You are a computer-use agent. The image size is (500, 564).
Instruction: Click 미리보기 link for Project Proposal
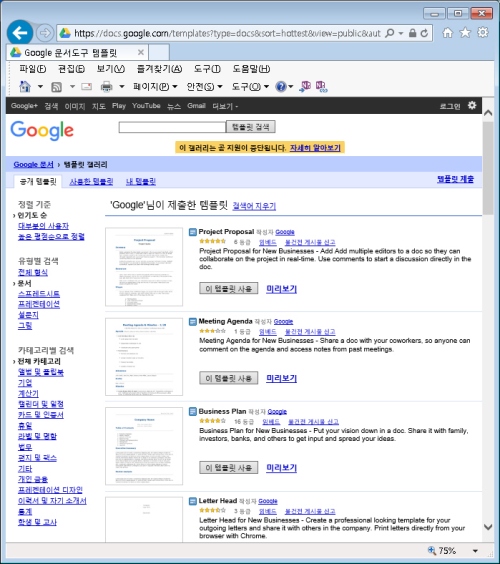pyautogui.click(x=281, y=288)
